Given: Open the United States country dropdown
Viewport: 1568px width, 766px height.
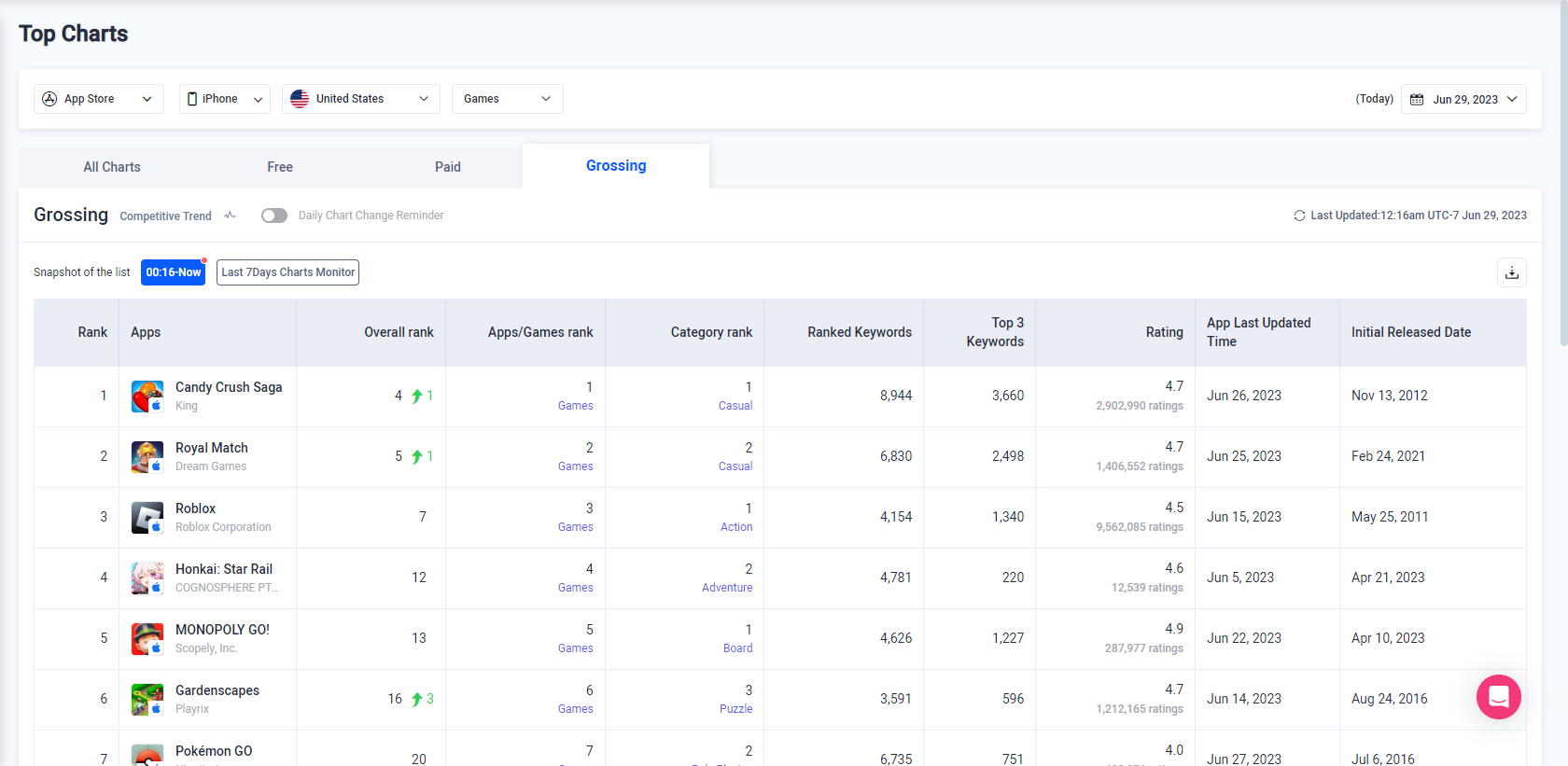Looking at the screenshot, I should [360, 99].
